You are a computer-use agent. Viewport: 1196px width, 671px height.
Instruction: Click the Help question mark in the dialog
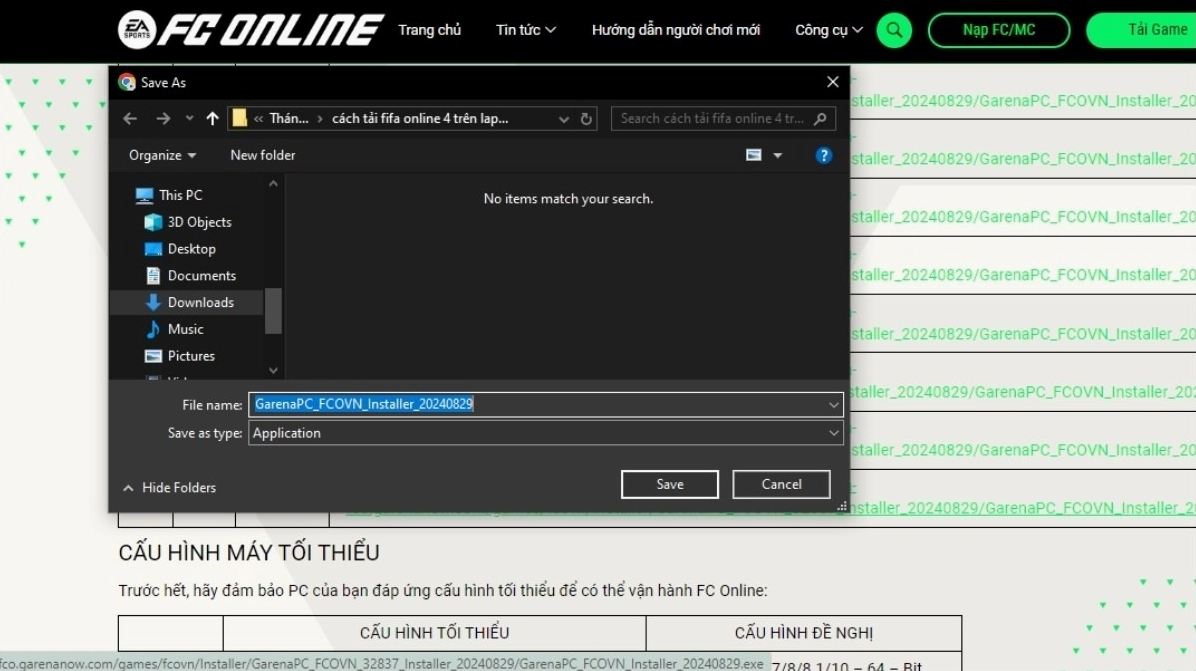pyautogui.click(x=823, y=155)
